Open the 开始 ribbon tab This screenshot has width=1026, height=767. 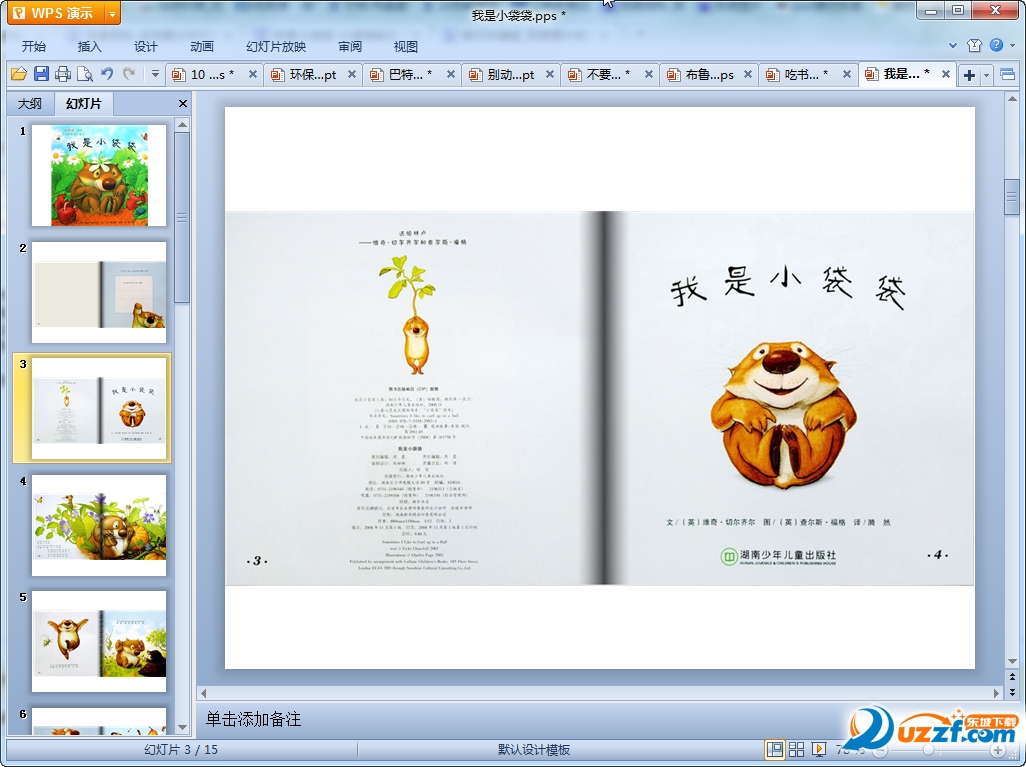[x=33, y=46]
